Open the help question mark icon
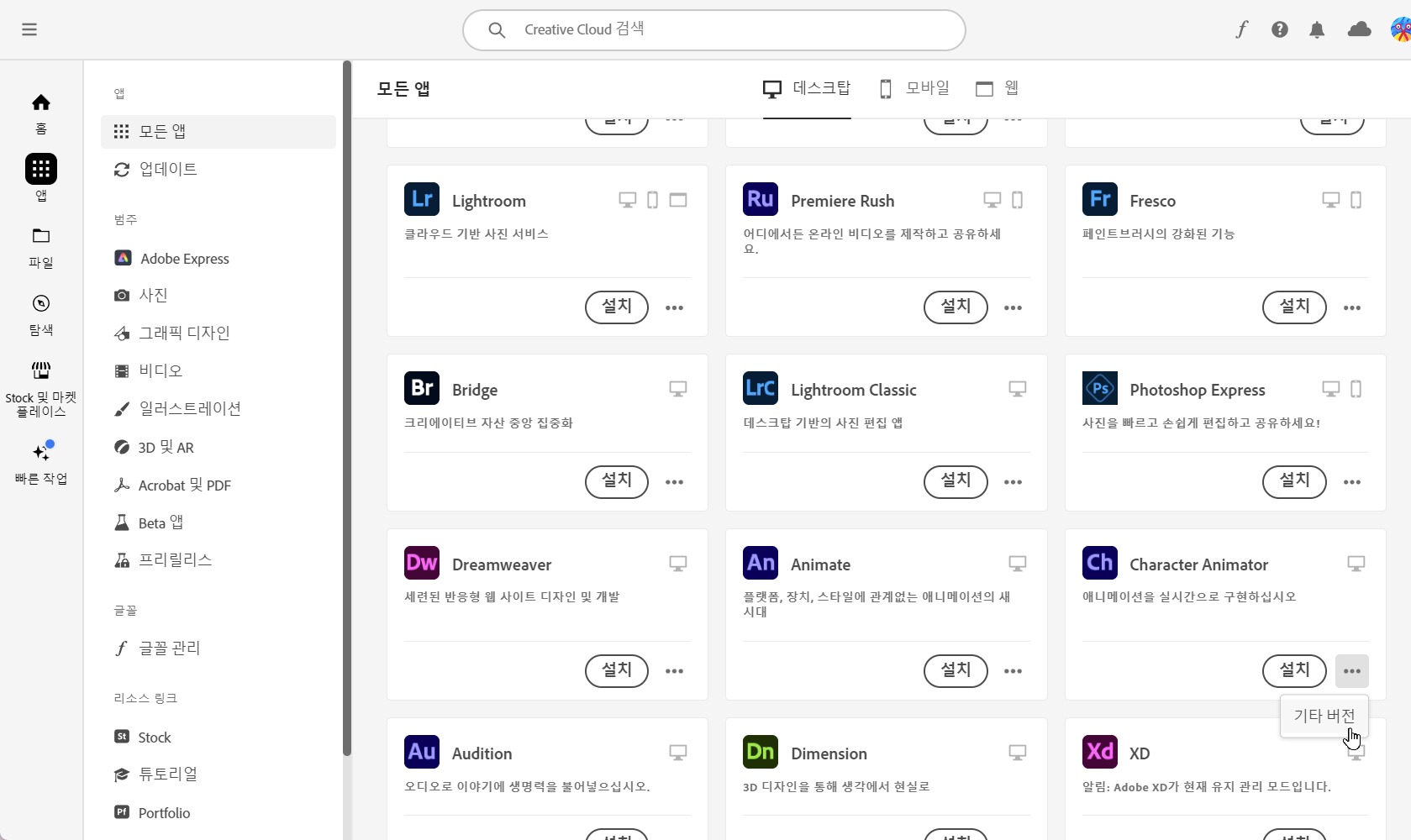 coord(1280,29)
